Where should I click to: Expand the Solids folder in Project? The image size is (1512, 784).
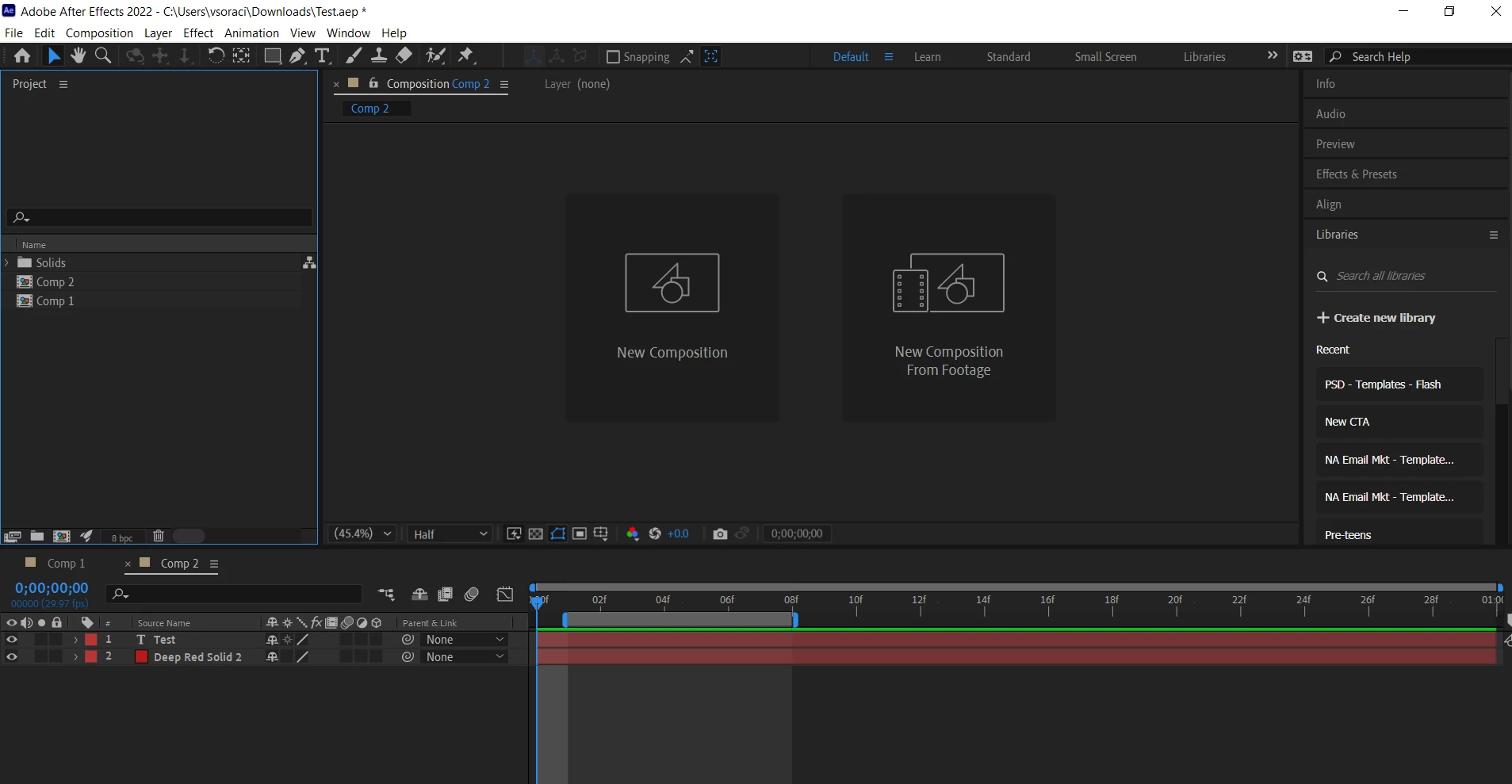(x=7, y=262)
